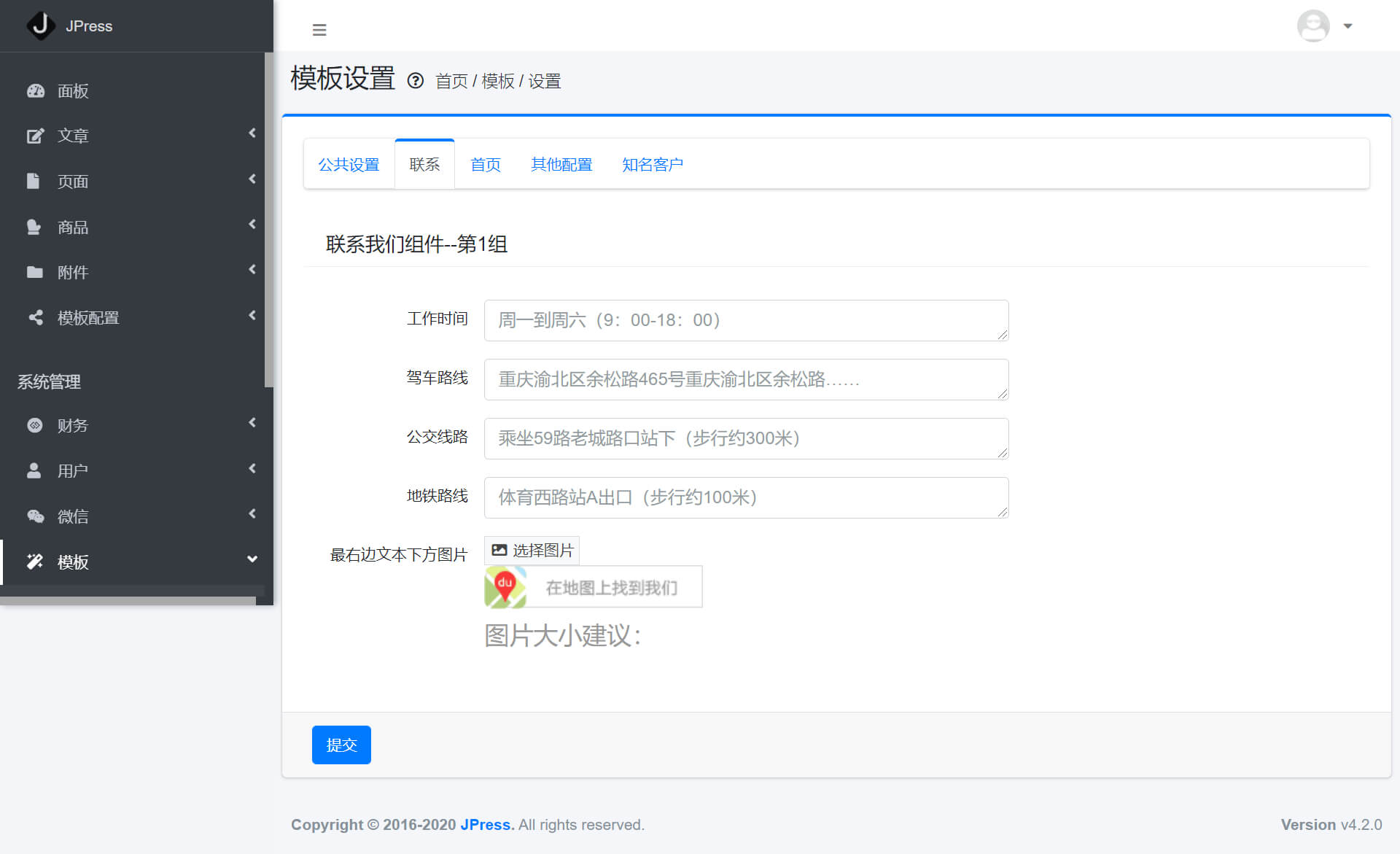Screen dimensions: 1400x854
Task: Open the 知名客户 tab
Action: coord(653,165)
